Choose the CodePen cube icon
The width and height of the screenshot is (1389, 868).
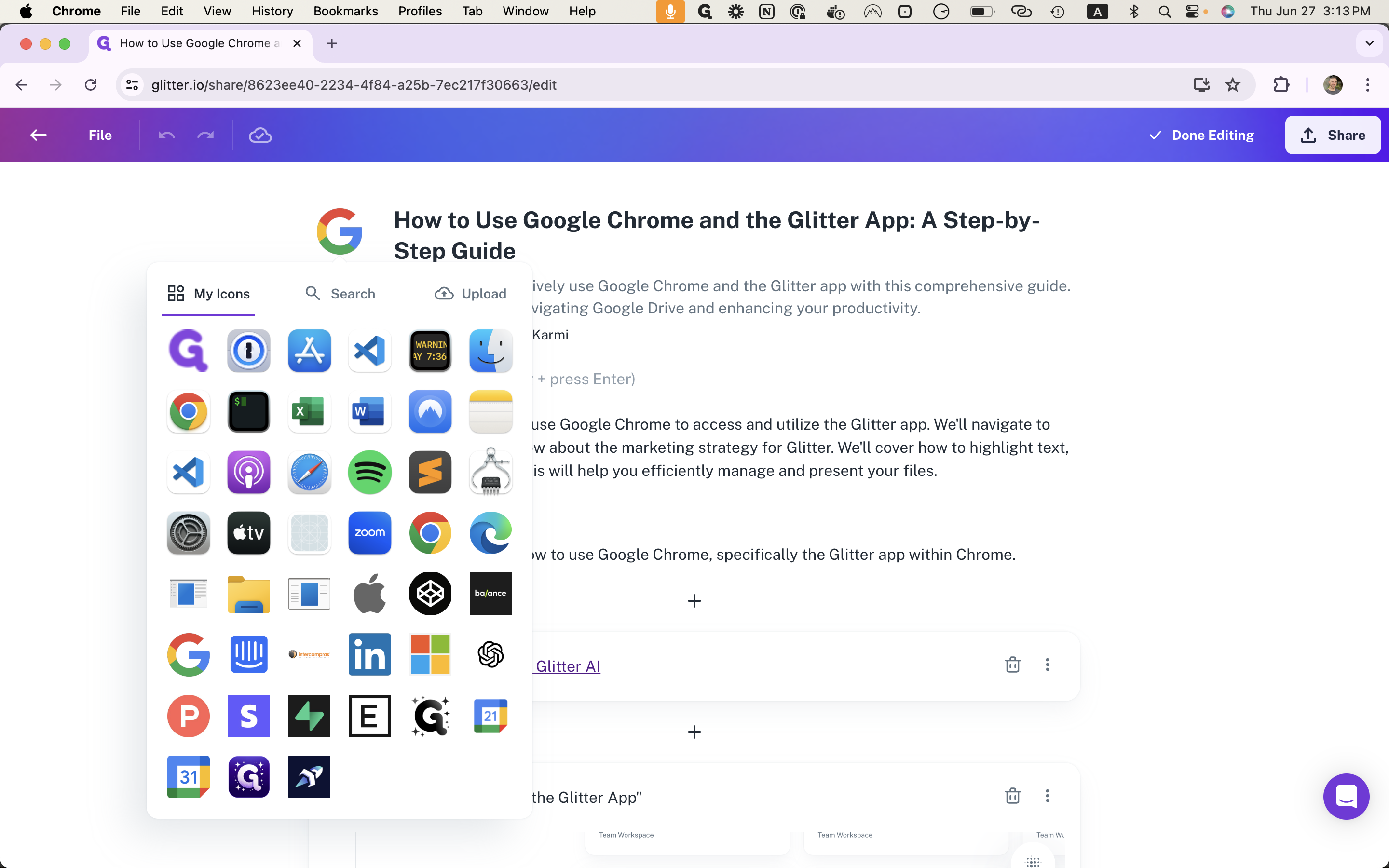click(x=431, y=594)
